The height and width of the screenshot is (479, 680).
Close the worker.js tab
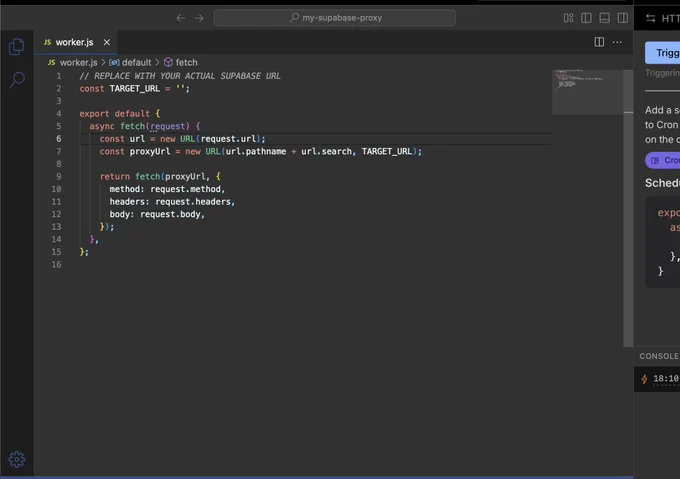coord(107,42)
